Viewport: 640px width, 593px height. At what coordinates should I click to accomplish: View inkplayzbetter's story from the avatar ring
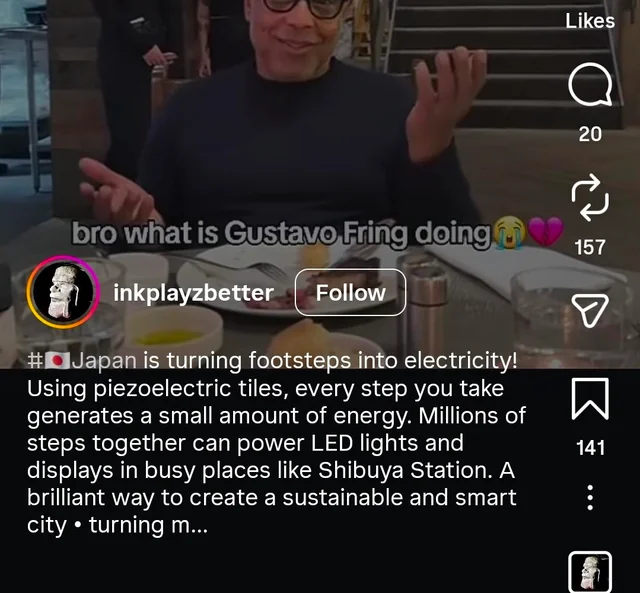63,292
